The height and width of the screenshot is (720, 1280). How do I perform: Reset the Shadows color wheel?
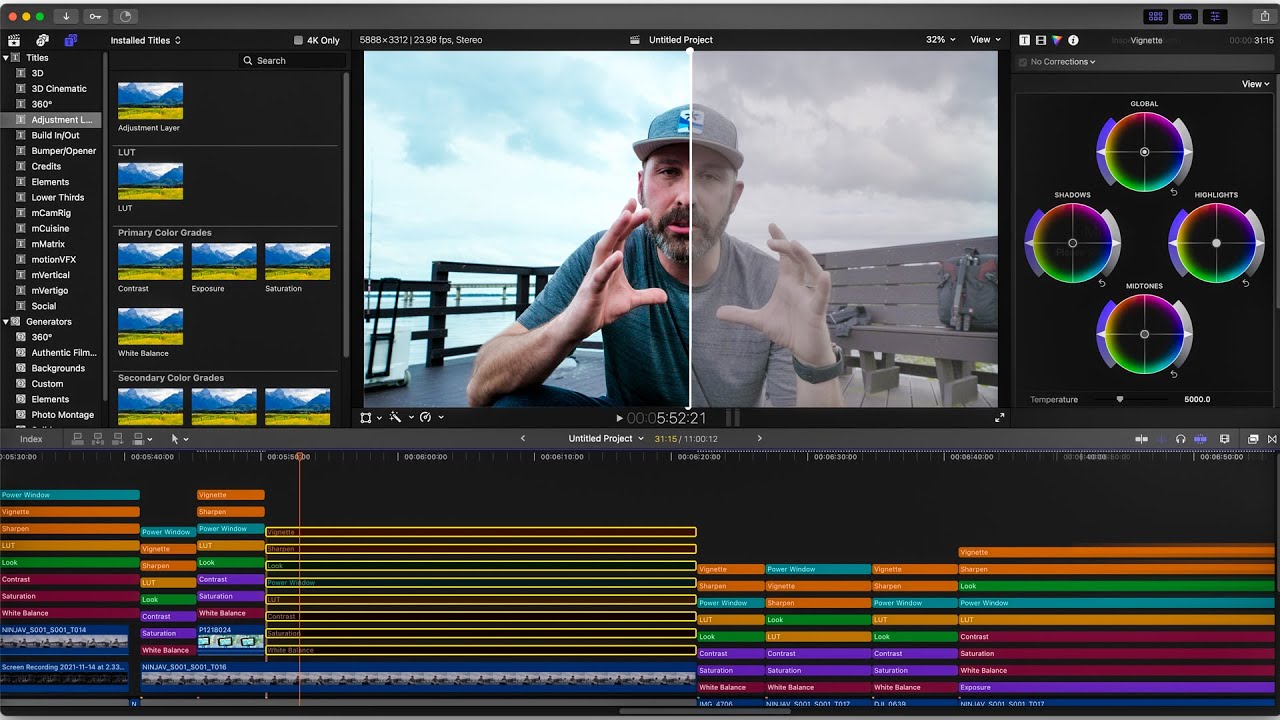[x=1102, y=284]
